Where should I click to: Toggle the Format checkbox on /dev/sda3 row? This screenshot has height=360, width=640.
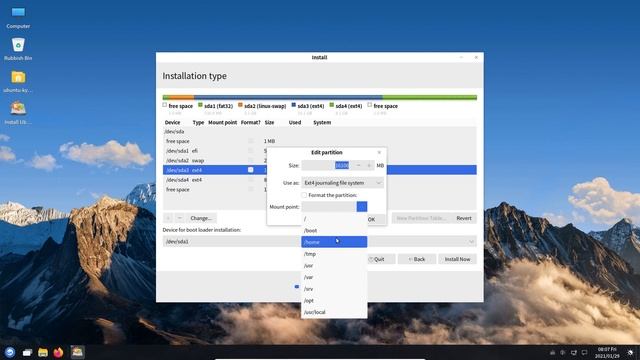point(251,170)
